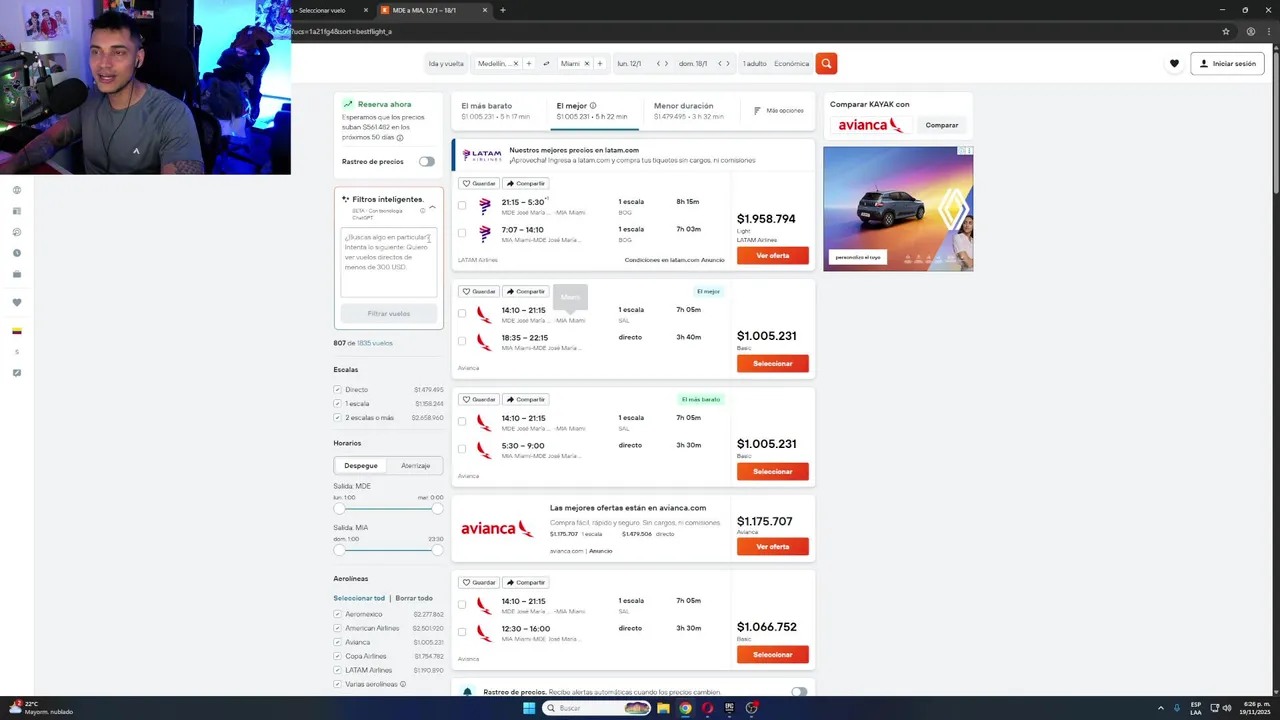The width and height of the screenshot is (1280, 720).
Task: Click Comparar button for Avianca
Action: (941, 125)
